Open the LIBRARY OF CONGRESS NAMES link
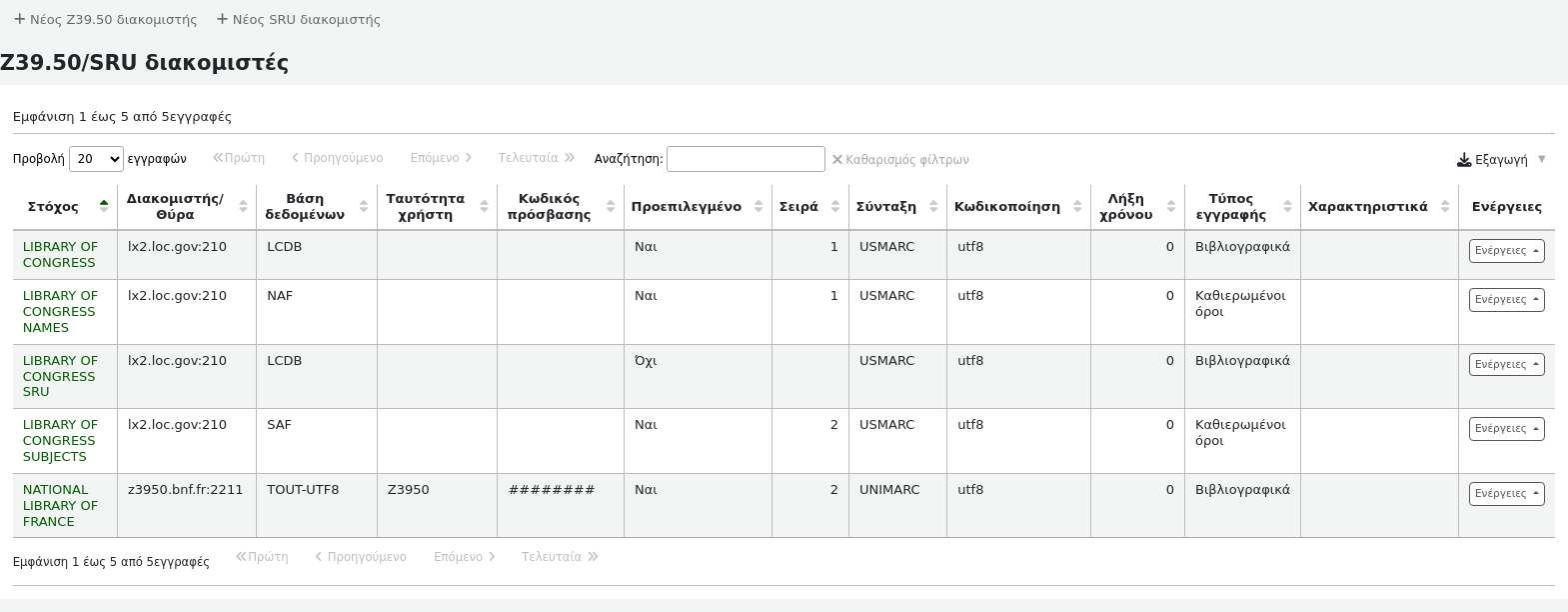The height and width of the screenshot is (612, 1568). tap(60, 311)
